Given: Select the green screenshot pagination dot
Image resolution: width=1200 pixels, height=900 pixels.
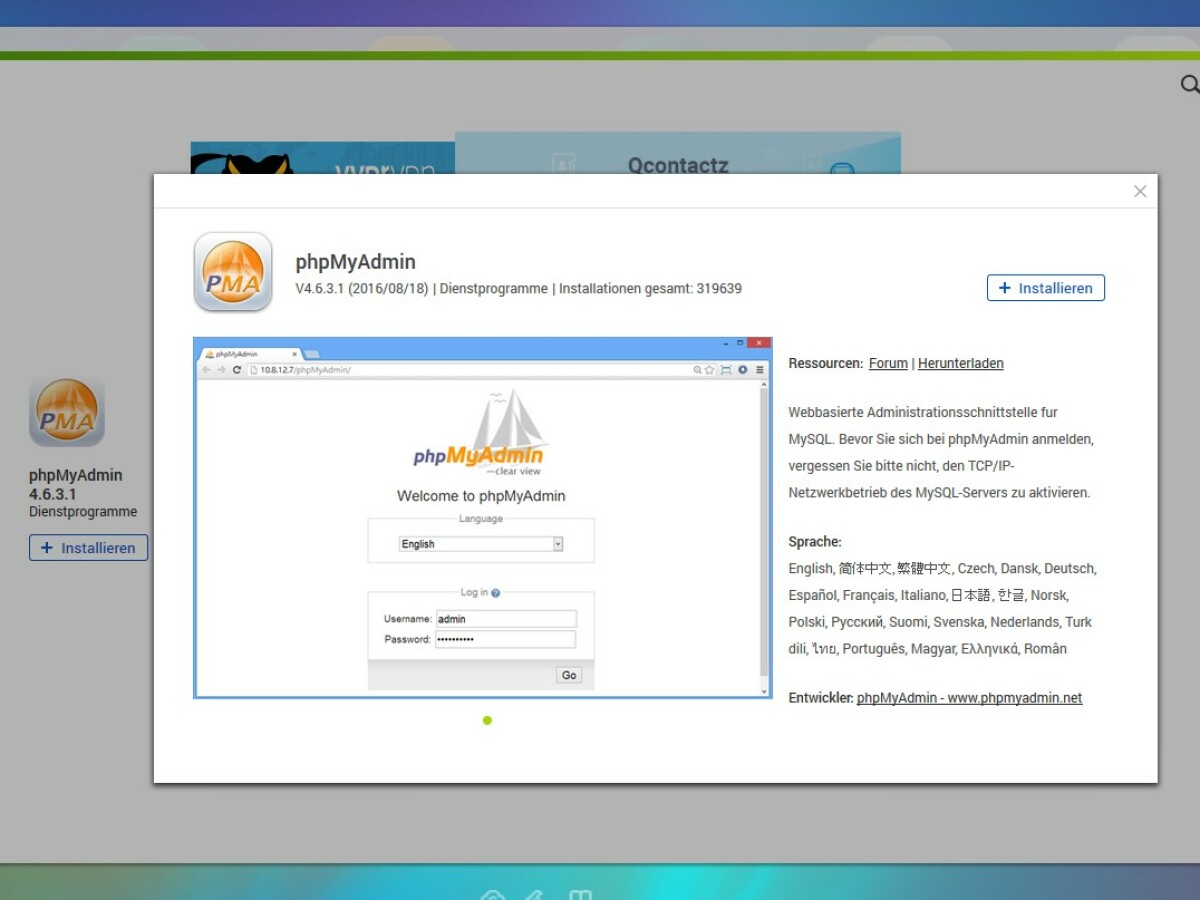Looking at the screenshot, I should tap(487, 720).
